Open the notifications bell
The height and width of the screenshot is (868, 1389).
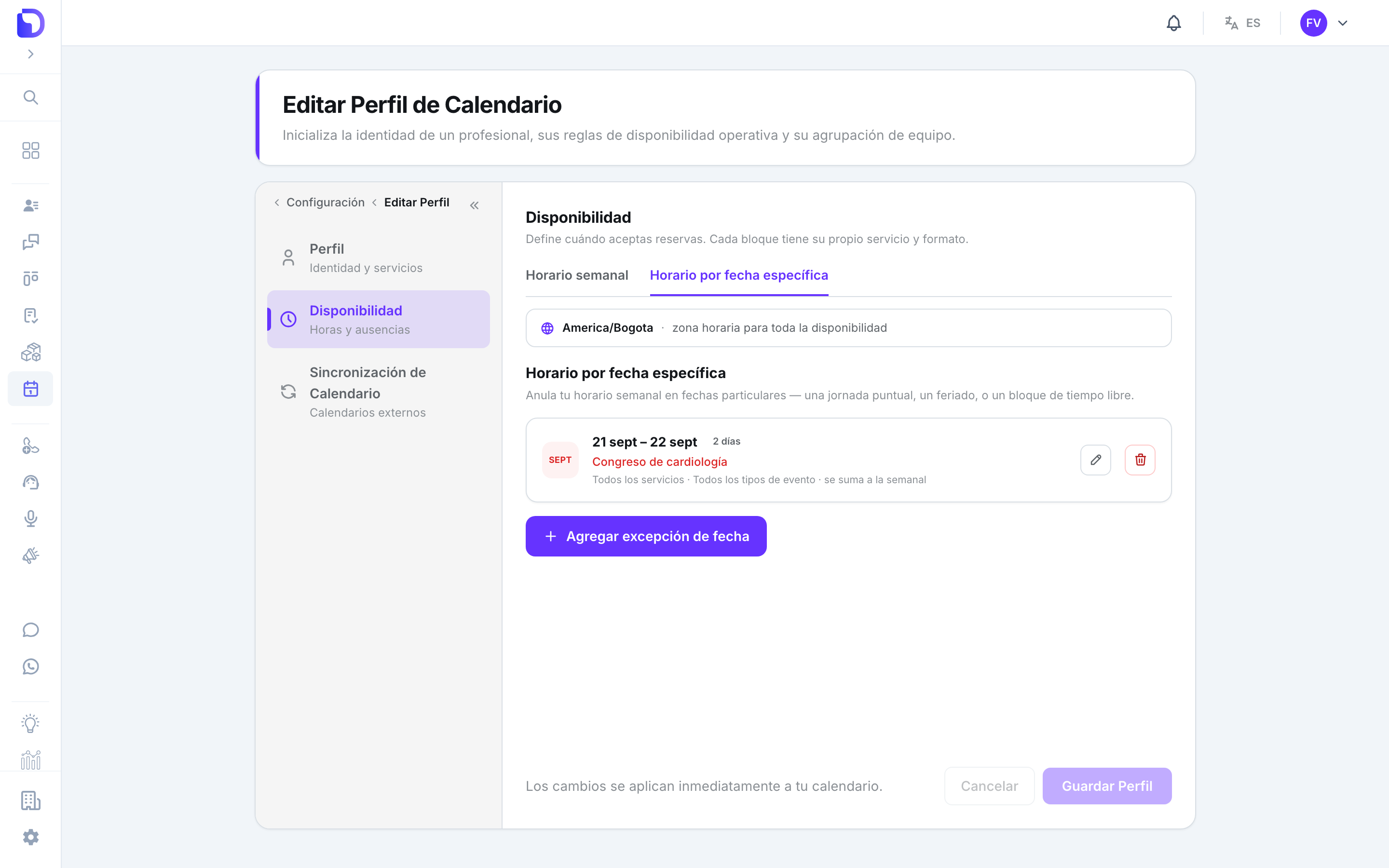[1174, 23]
